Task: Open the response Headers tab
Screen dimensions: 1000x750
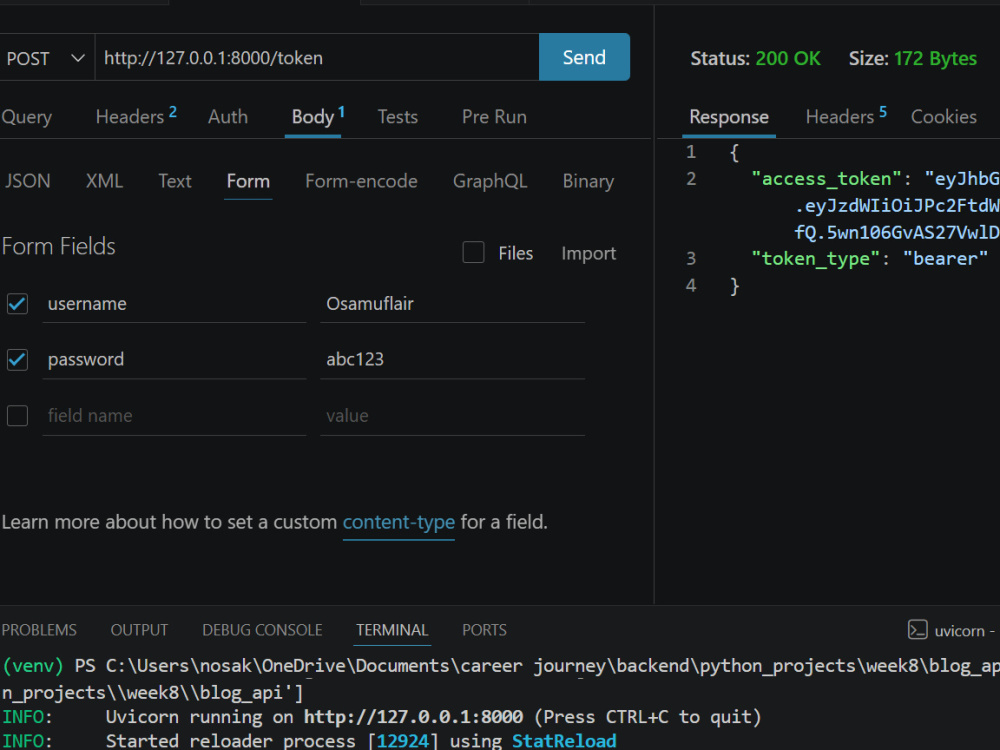Action: (846, 117)
